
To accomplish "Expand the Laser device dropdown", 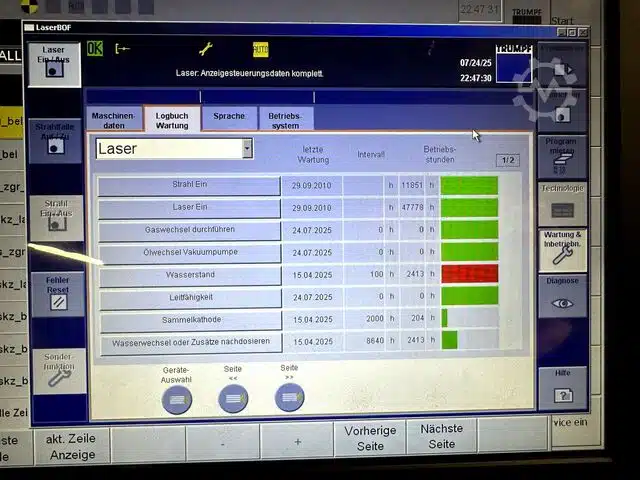I will coord(247,148).
